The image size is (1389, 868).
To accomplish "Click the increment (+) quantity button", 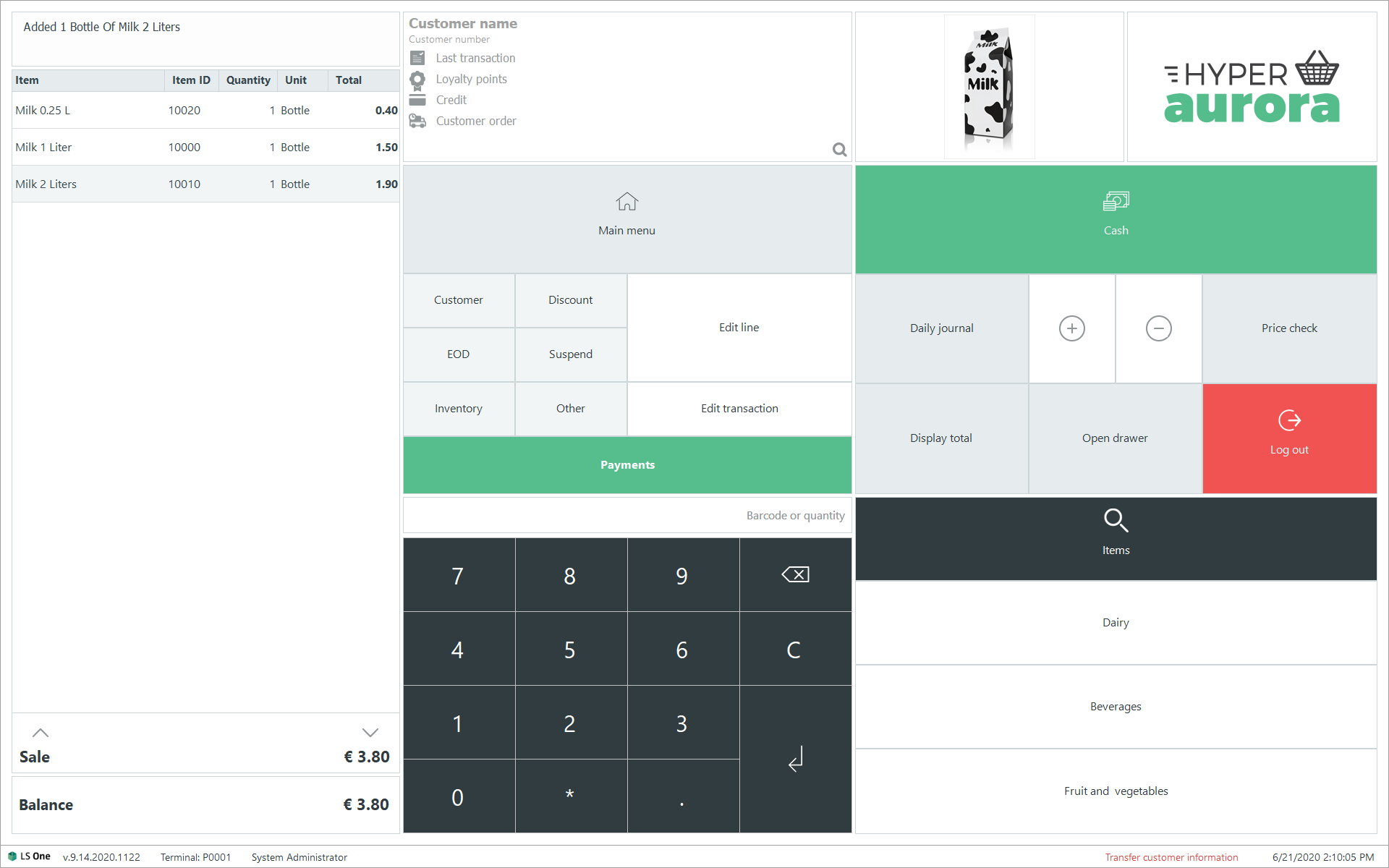I will (x=1072, y=327).
